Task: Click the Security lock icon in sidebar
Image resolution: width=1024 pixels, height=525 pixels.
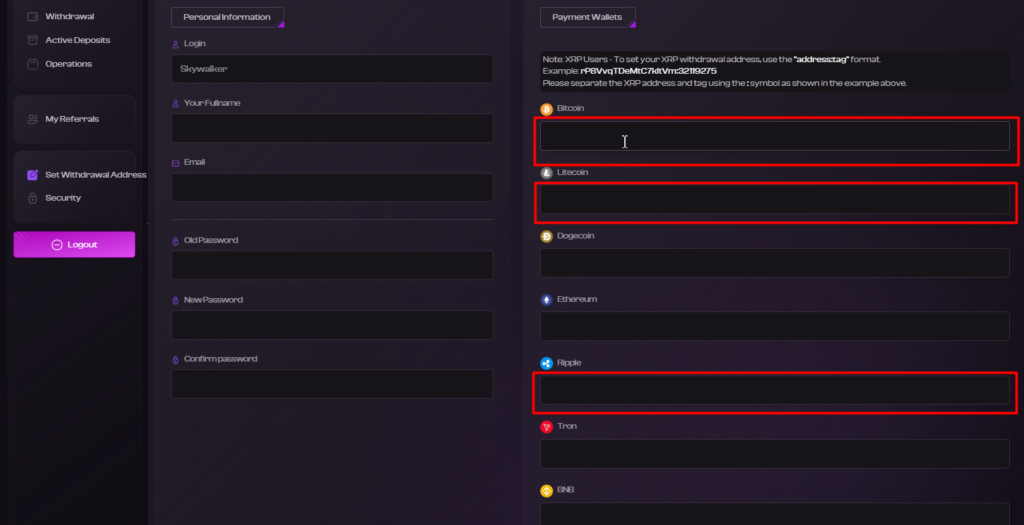Action: click(33, 198)
